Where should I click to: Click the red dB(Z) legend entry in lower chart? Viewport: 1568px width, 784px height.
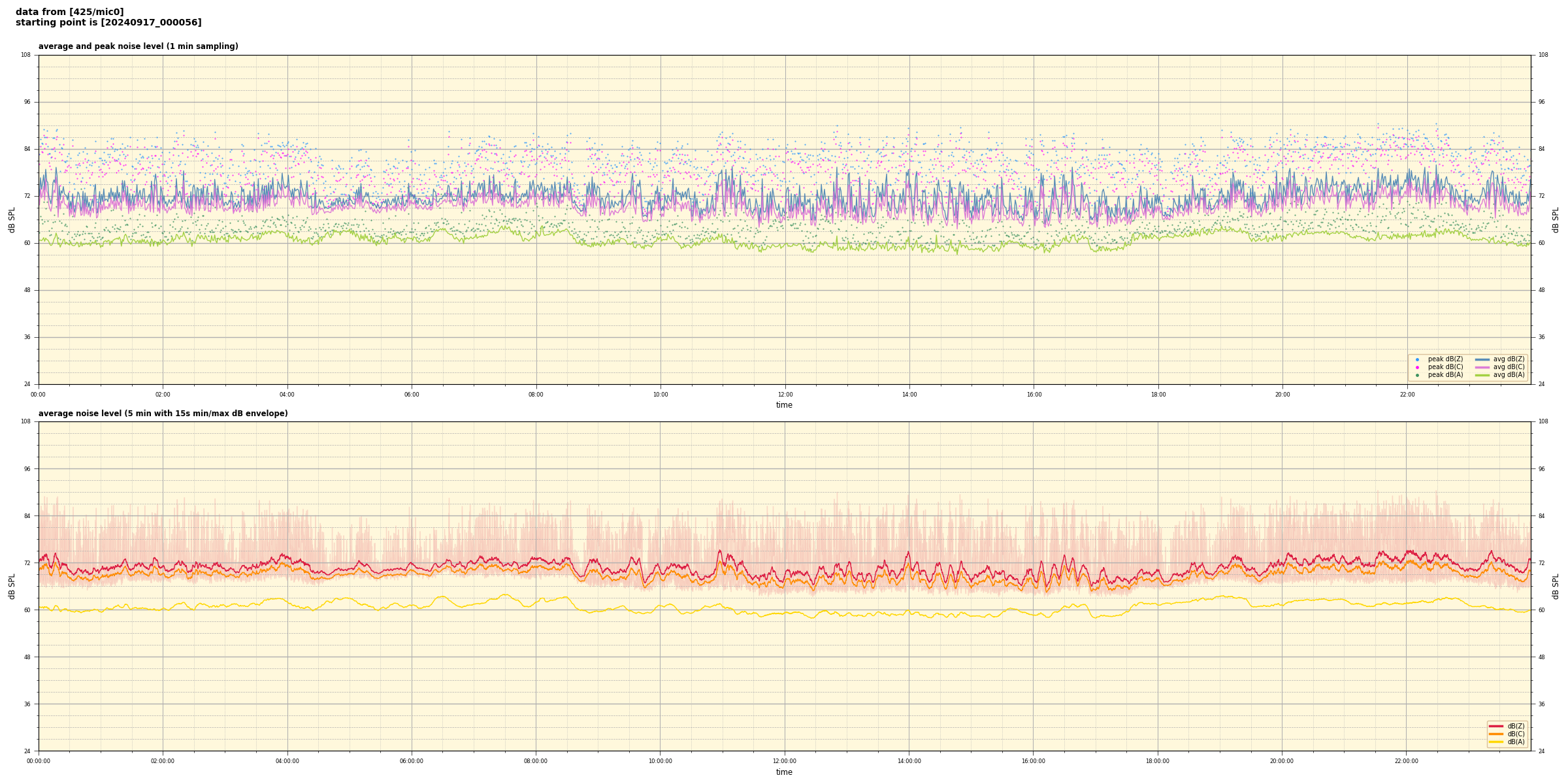click(x=1496, y=726)
